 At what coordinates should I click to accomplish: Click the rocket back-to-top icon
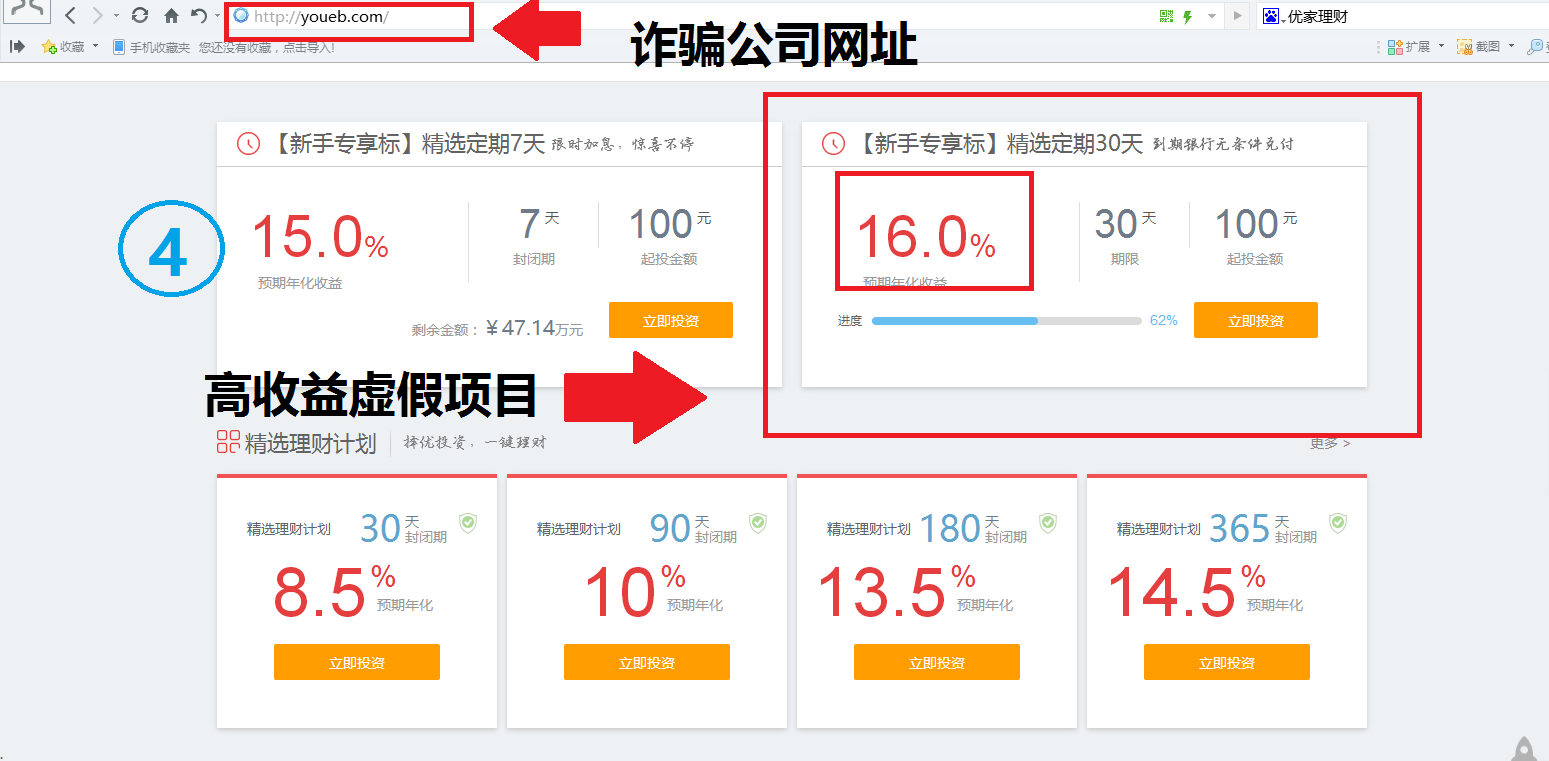[x=1524, y=748]
